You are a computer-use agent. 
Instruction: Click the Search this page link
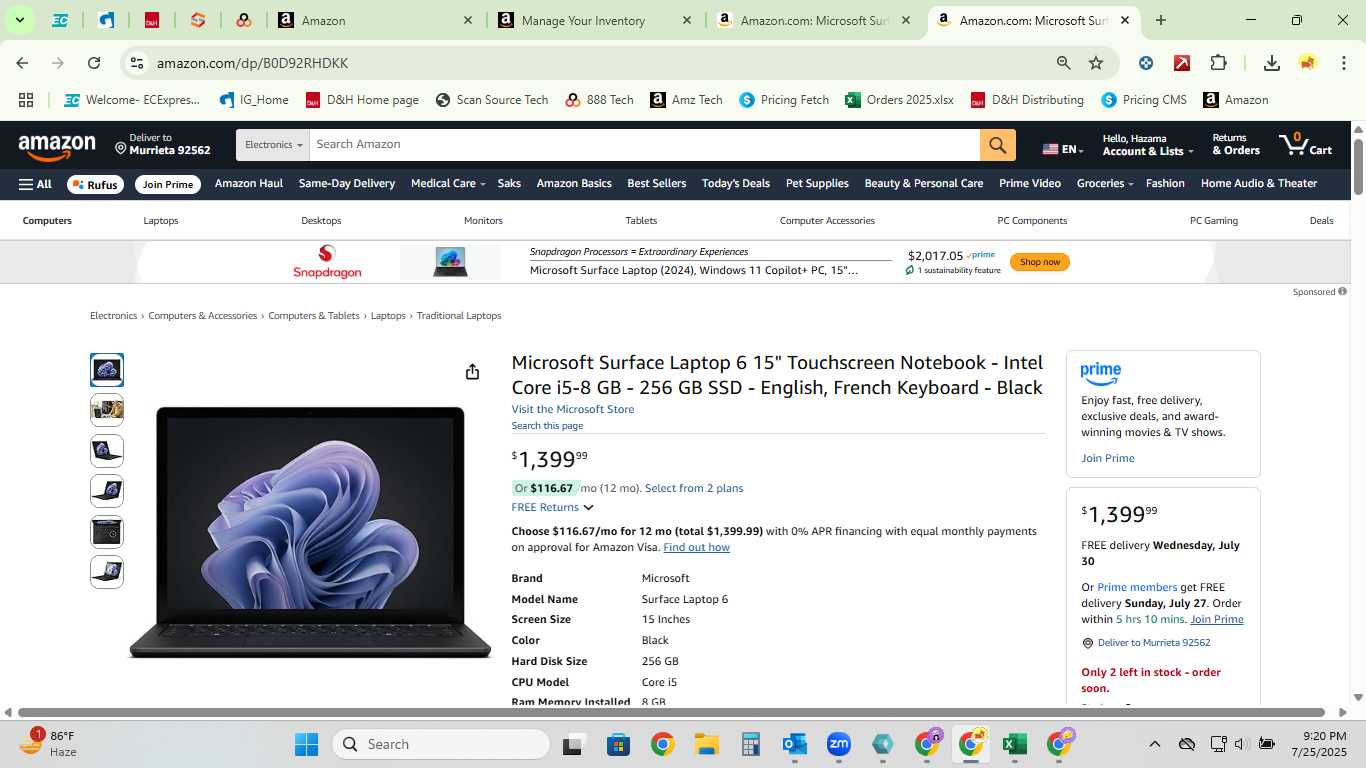tap(547, 426)
